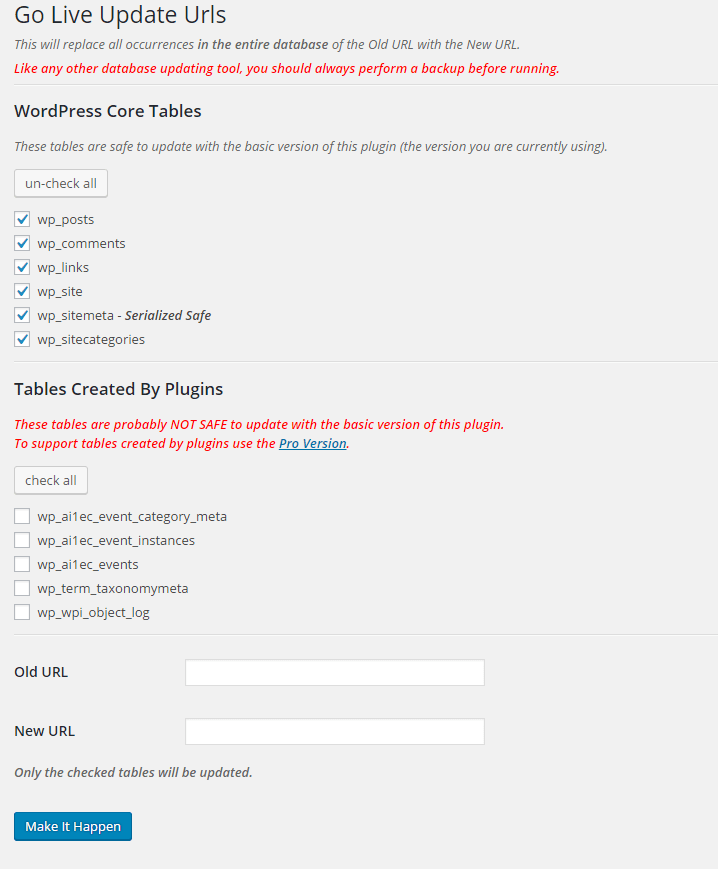The height and width of the screenshot is (869, 718).
Task: Click inside the New URL field
Action: tap(334, 731)
